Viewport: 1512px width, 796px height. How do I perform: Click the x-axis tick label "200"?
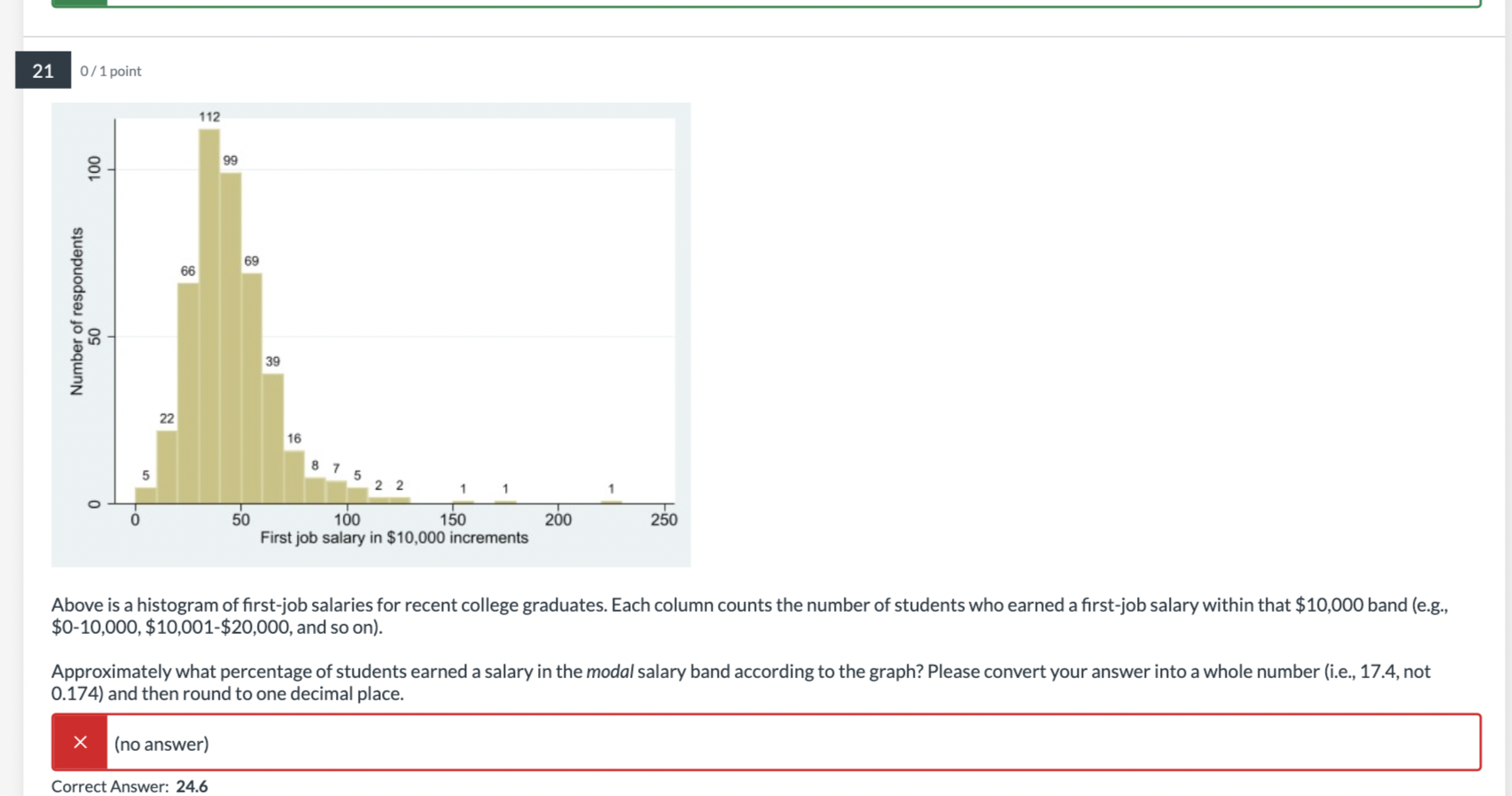[558, 520]
